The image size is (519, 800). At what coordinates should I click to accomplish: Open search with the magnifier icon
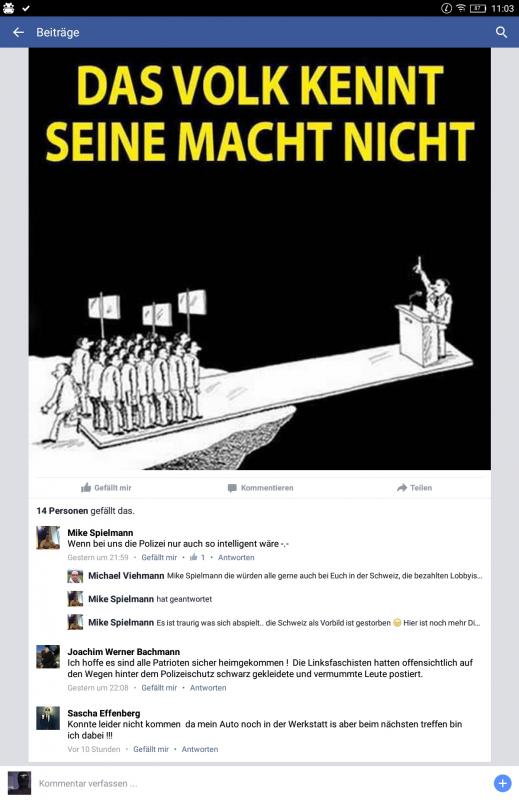tap(501, 32)
